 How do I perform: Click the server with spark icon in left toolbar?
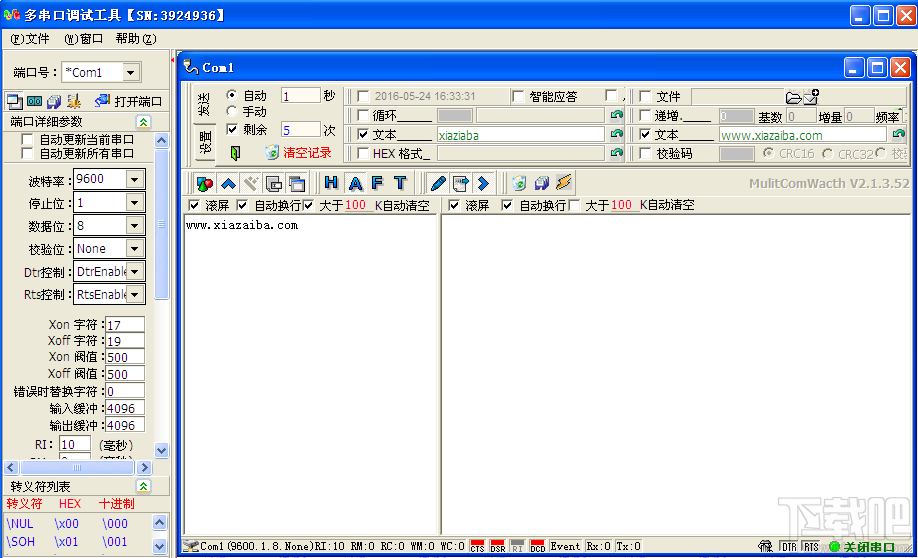click(74, 101)
